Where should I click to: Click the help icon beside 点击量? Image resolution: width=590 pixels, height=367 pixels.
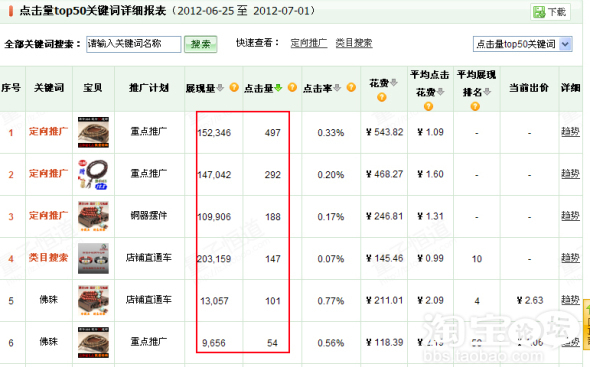click(x=292, y=87)
